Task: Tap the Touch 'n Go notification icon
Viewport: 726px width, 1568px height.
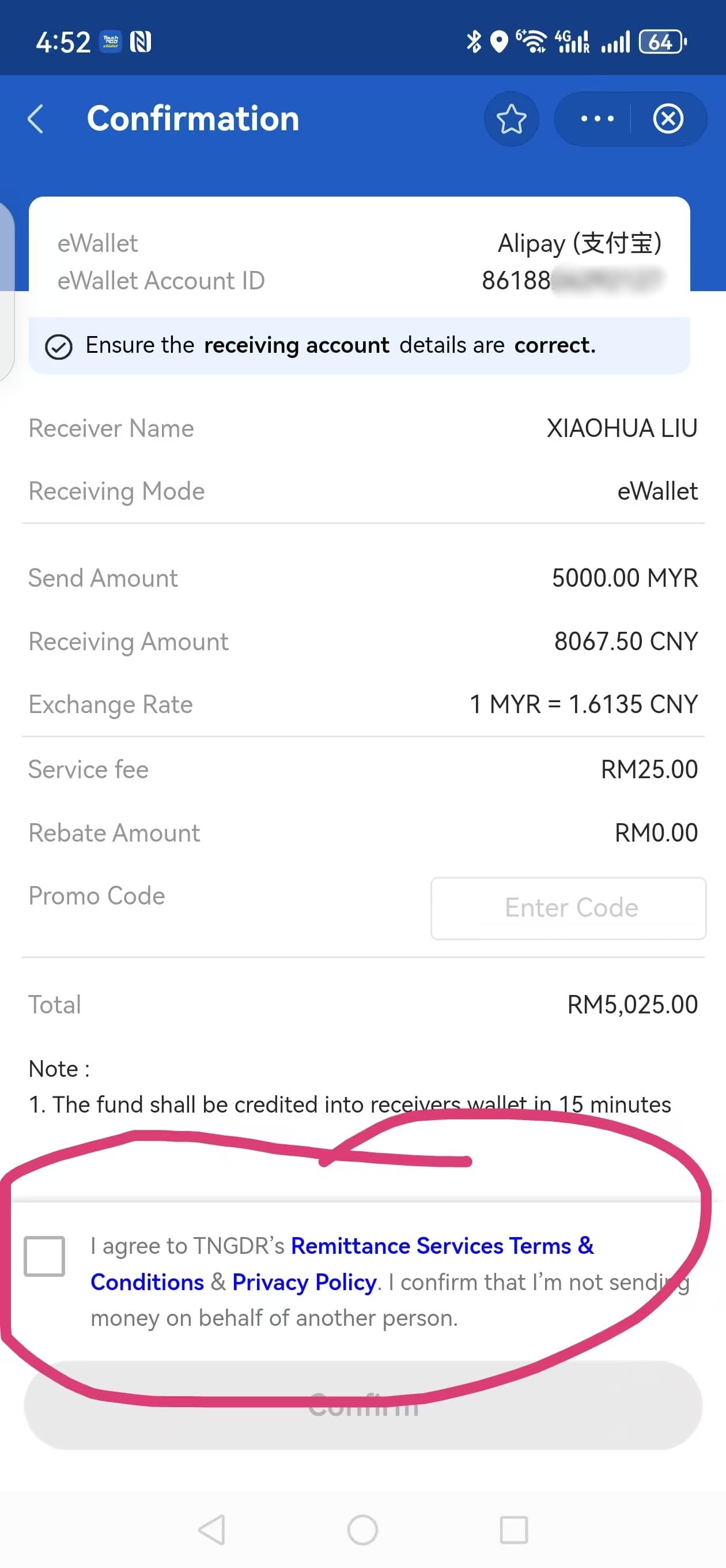Action: [x=111, y=42]
